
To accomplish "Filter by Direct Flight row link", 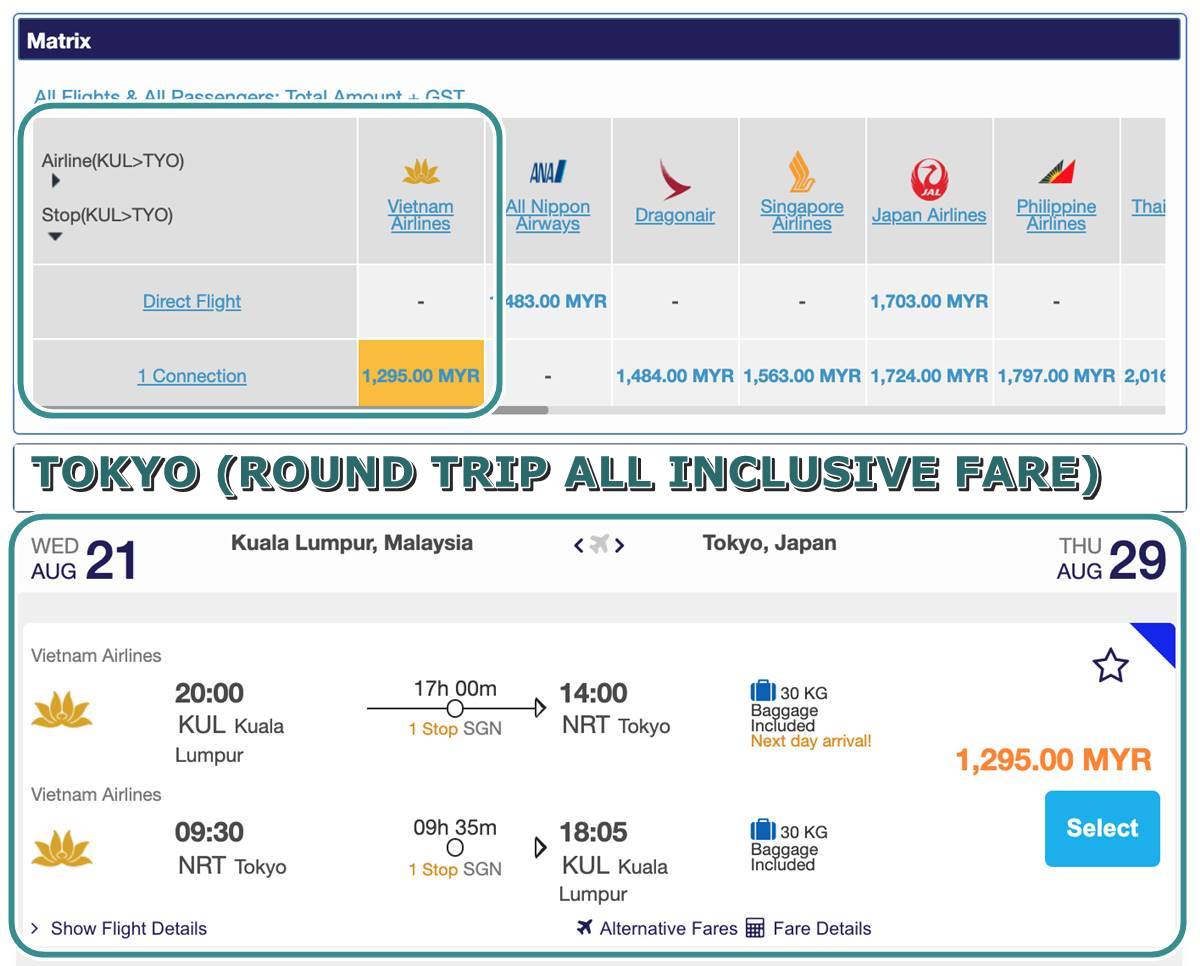I will (x=192, y=301).
